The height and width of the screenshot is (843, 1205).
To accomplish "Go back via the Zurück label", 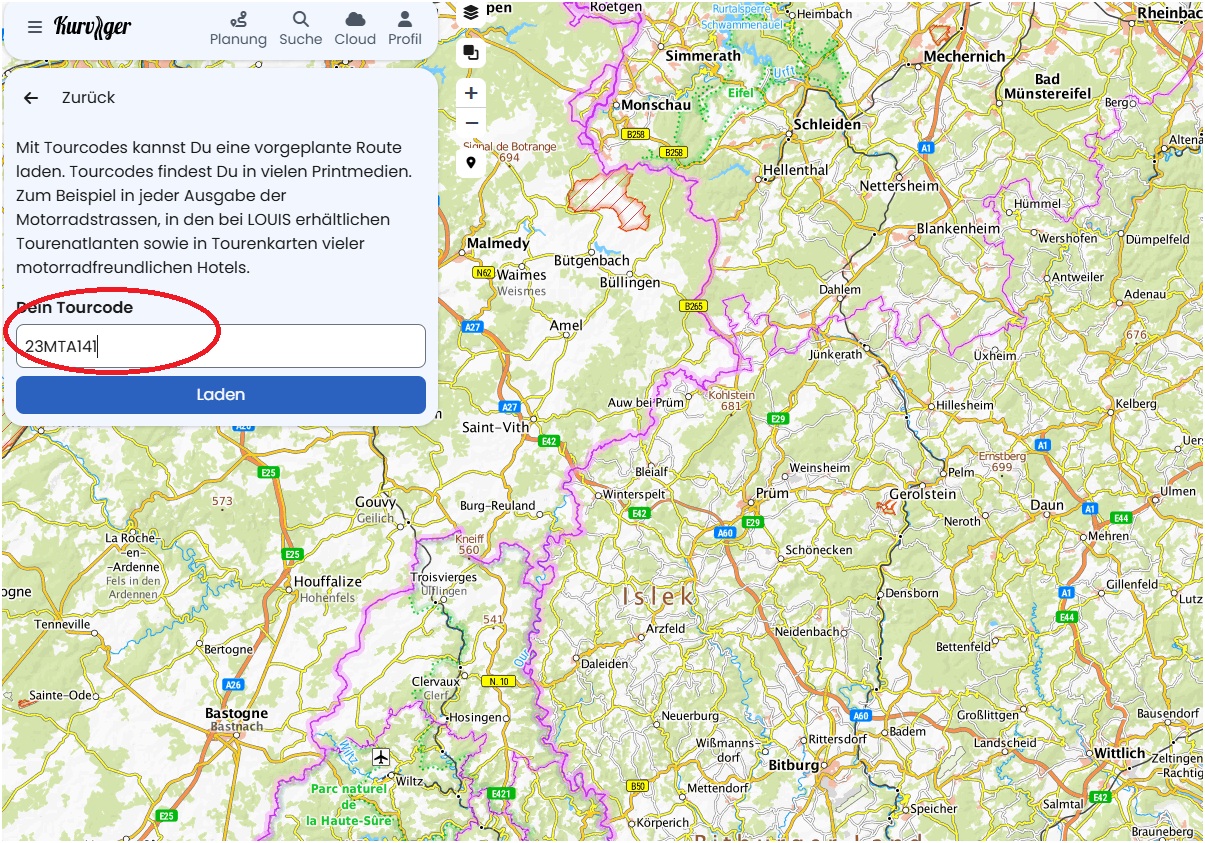I will (88, 98).
